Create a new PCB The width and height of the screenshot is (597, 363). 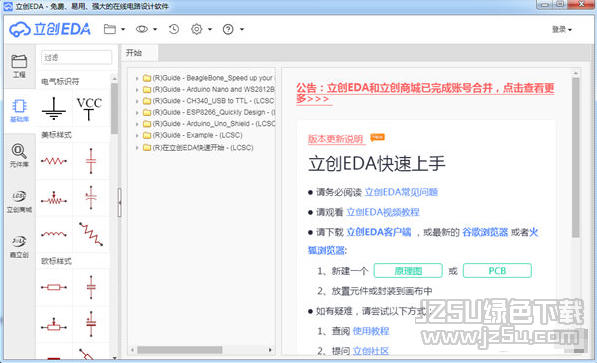(x=497, y=271)
